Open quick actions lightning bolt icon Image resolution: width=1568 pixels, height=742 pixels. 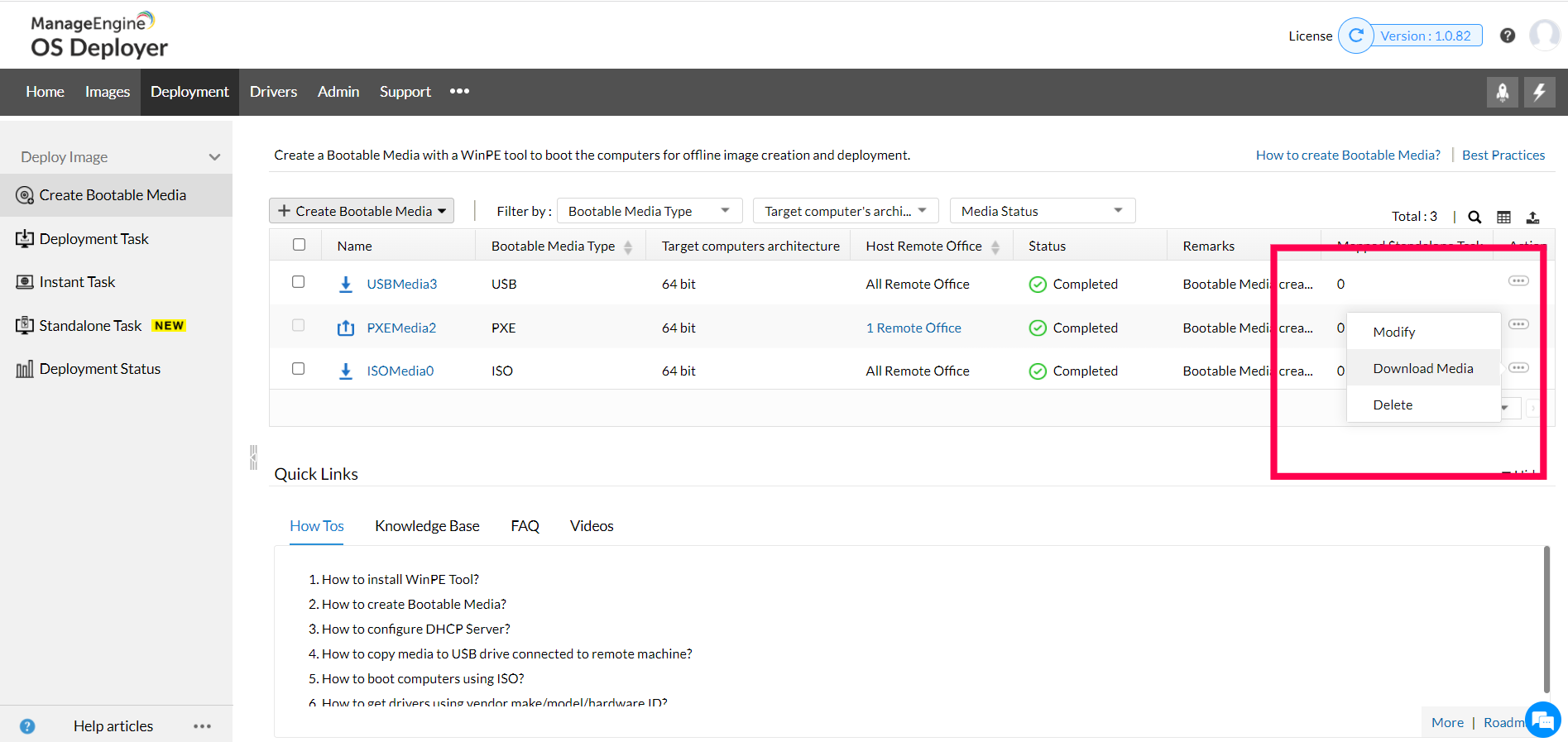(1539, 92)
